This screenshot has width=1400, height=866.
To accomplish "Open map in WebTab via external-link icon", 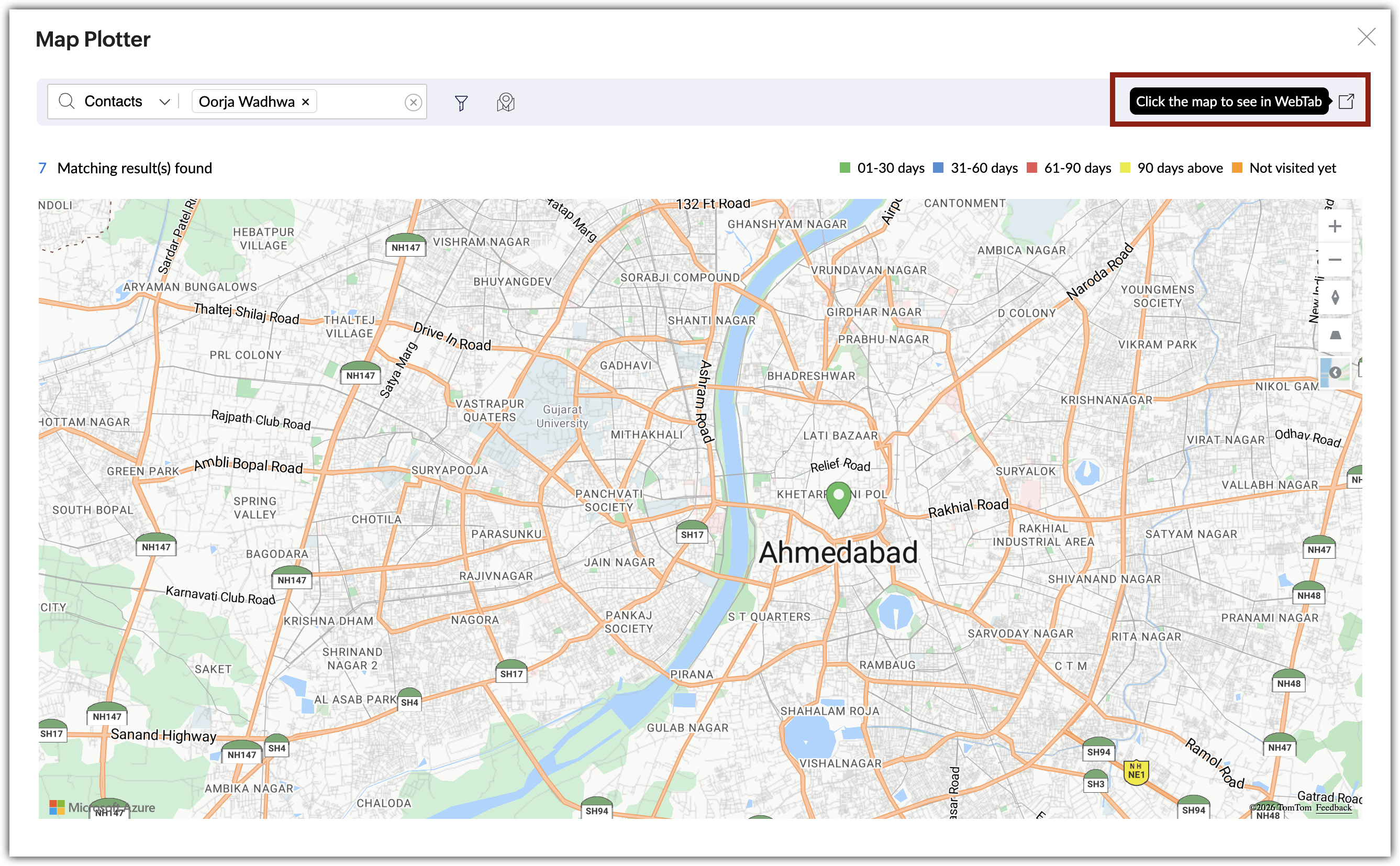I will click(x=1346, y=102).
